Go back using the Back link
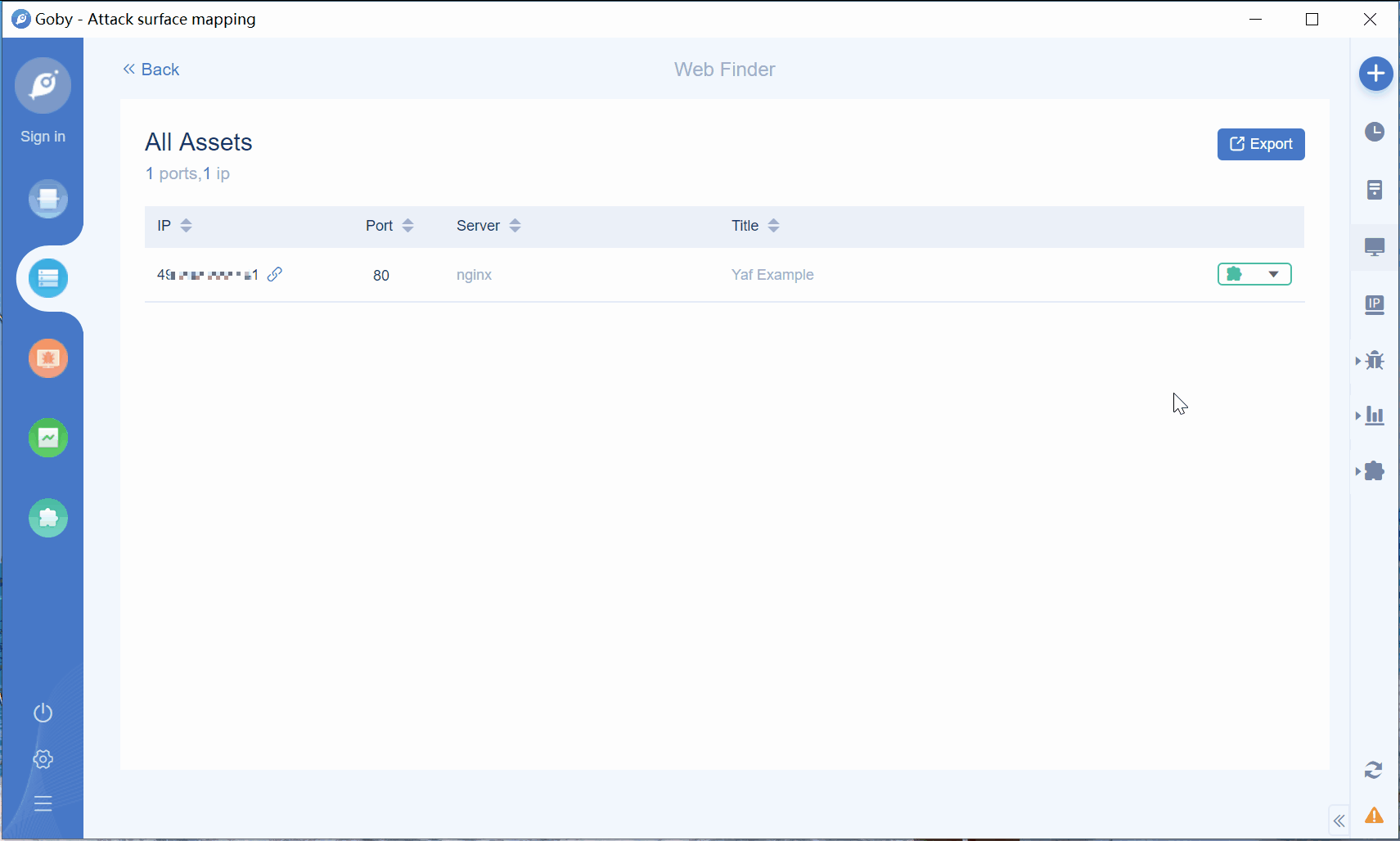This screenshot has width=1400, height=841. point(151,70)
